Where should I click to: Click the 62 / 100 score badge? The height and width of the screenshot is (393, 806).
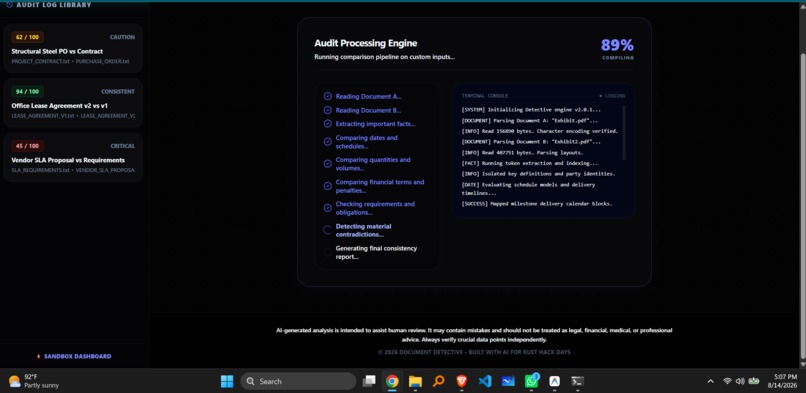point(27,37)
